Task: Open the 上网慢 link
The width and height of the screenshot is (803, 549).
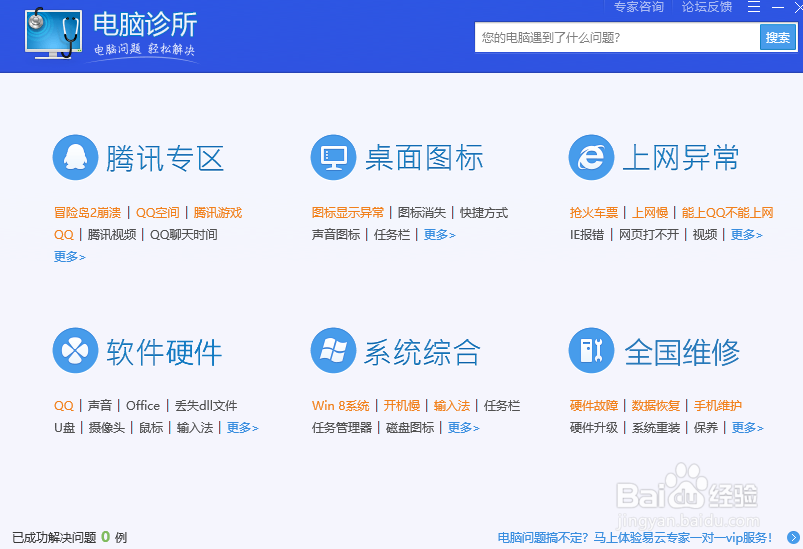Action: [650, 213]
